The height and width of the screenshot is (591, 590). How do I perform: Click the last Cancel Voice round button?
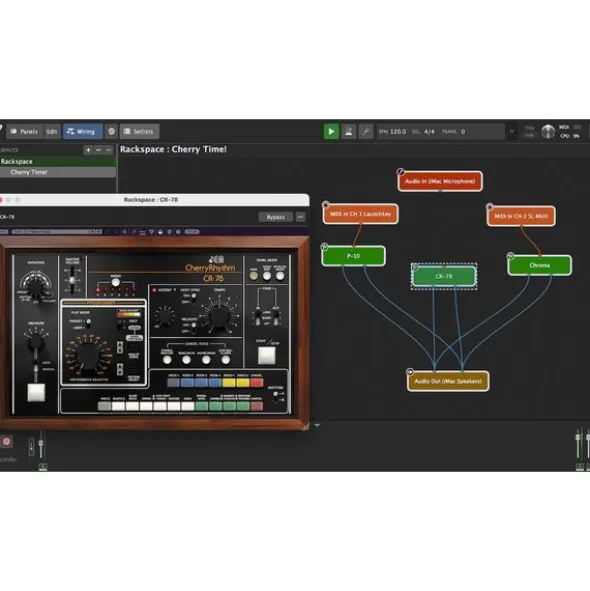(225, 360)
